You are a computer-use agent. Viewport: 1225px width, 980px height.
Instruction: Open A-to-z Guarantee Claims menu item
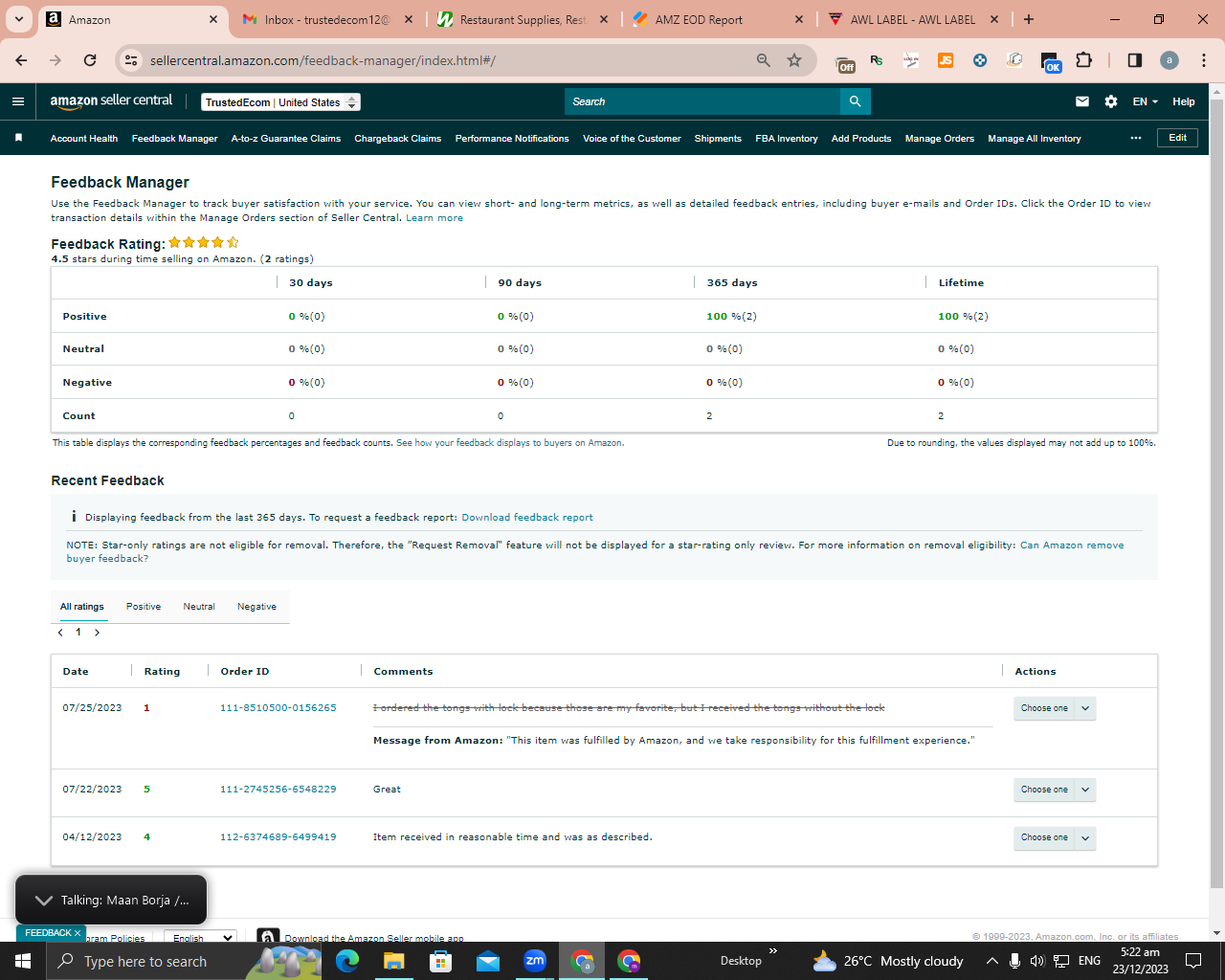coord(286,139)
